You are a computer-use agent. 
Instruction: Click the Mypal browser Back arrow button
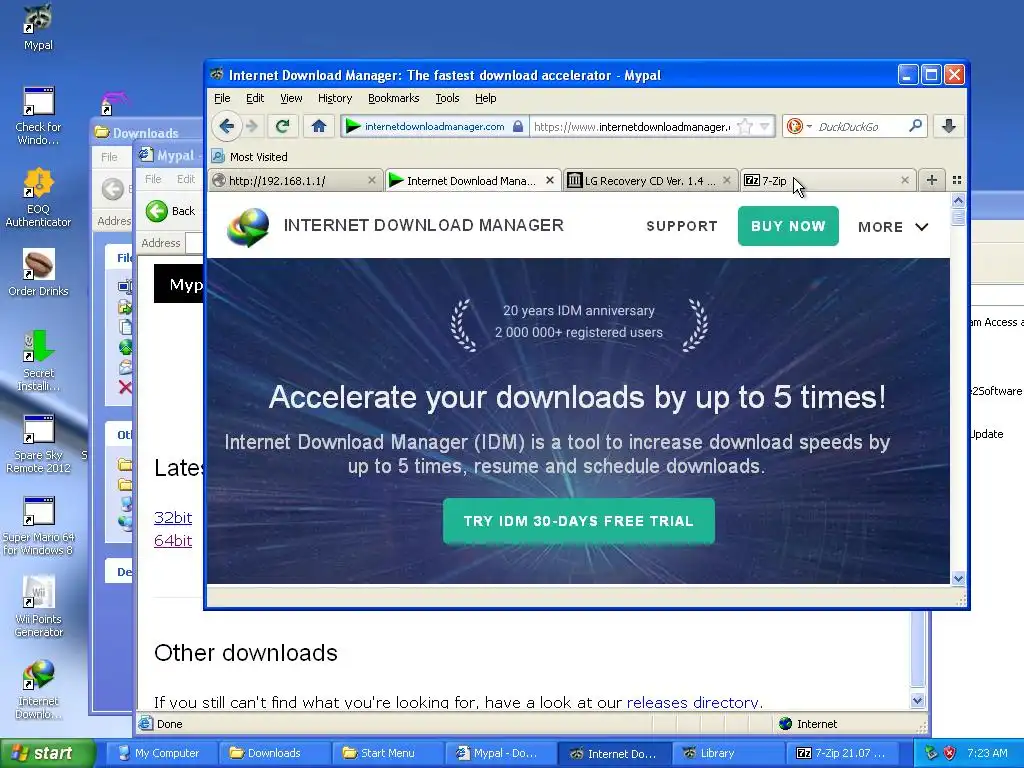tap(227, 126)
